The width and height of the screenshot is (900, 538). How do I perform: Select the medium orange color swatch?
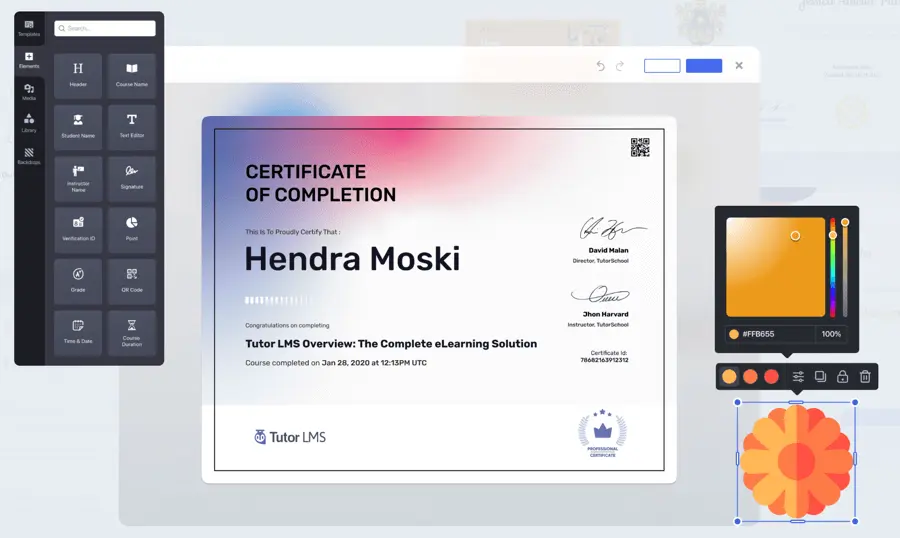tap(750, 377)
